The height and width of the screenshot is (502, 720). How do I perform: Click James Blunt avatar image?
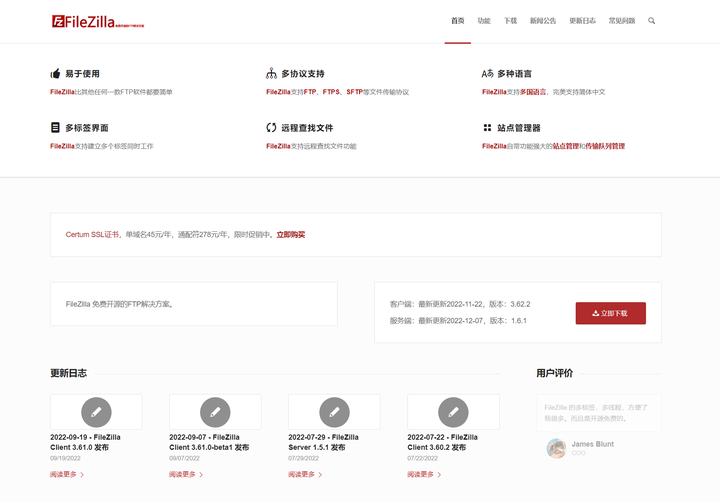[556, 448]
